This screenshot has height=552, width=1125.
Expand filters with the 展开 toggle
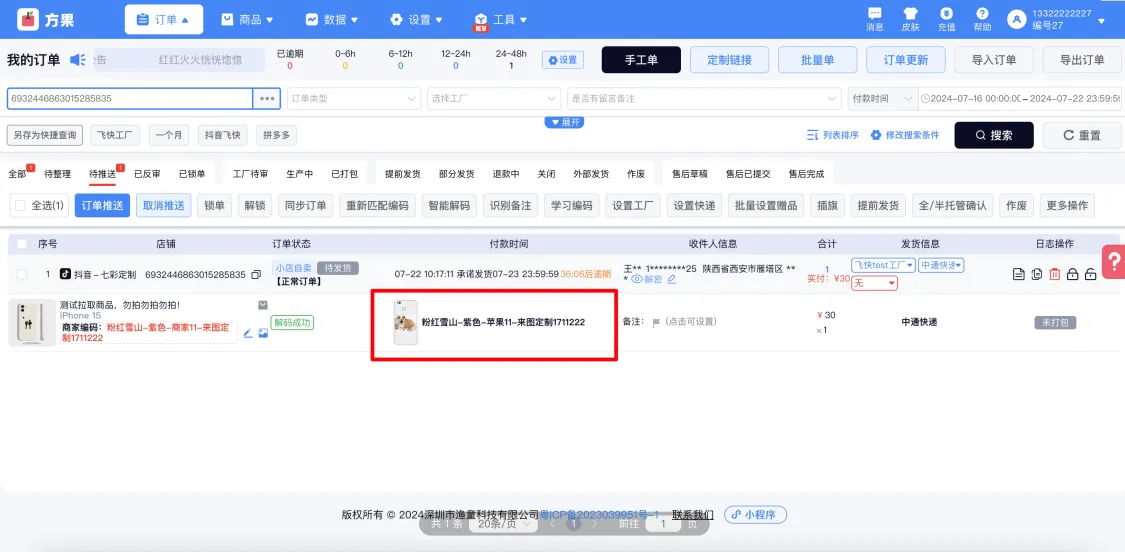tap(564, 122)
